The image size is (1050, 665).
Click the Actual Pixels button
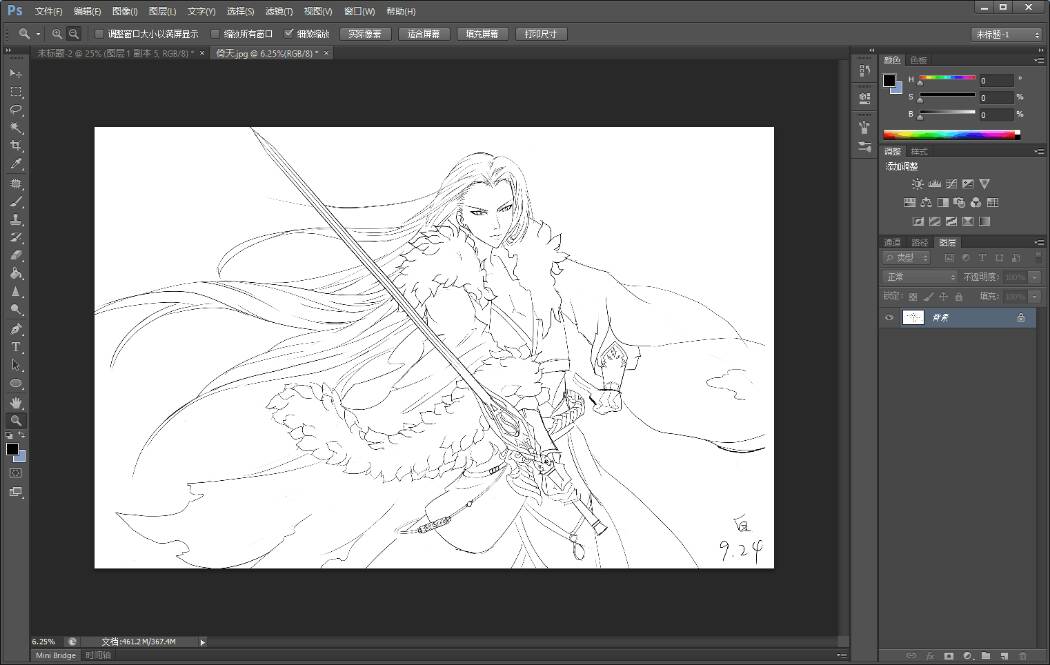point(365,34)
